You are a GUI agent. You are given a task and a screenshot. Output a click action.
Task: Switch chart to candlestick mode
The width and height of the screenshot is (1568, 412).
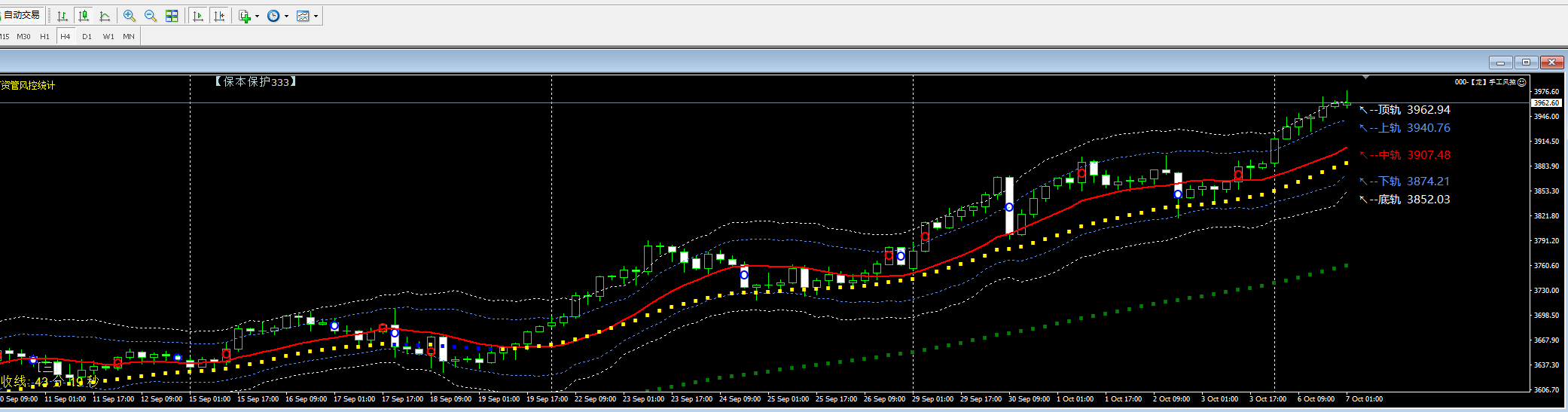[84, 16]
